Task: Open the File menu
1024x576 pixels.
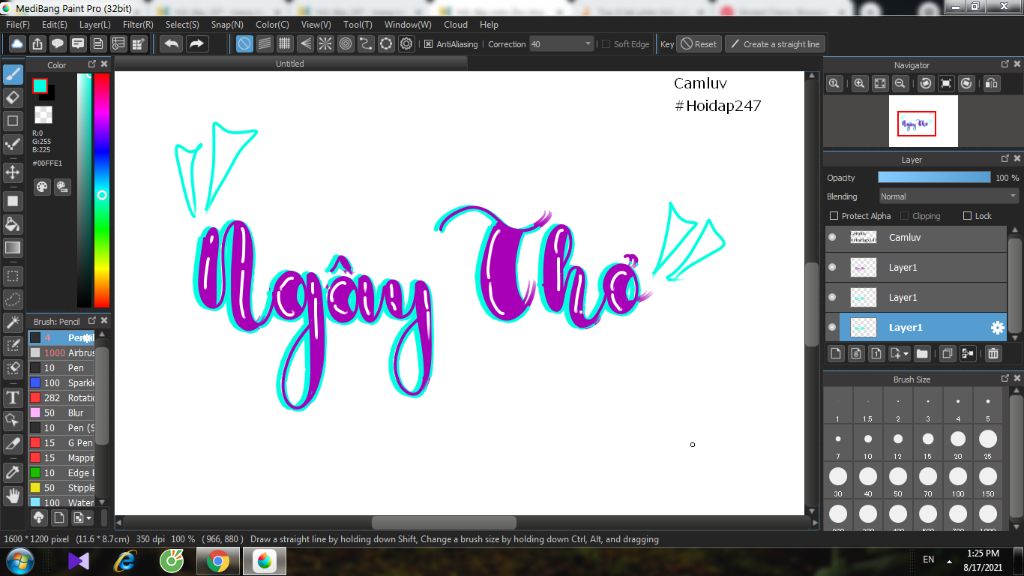Action: pos(18,24)
